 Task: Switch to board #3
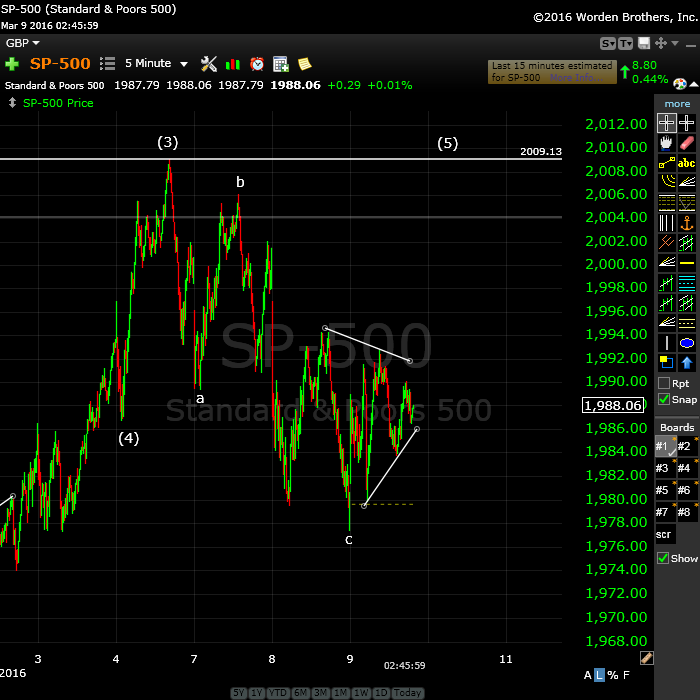665,468
